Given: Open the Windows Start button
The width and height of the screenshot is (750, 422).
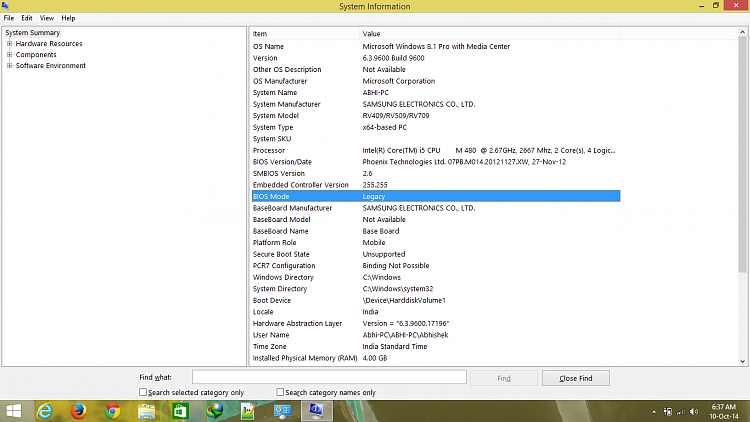Looking at the screenshot, I should (x=13, y=411).
